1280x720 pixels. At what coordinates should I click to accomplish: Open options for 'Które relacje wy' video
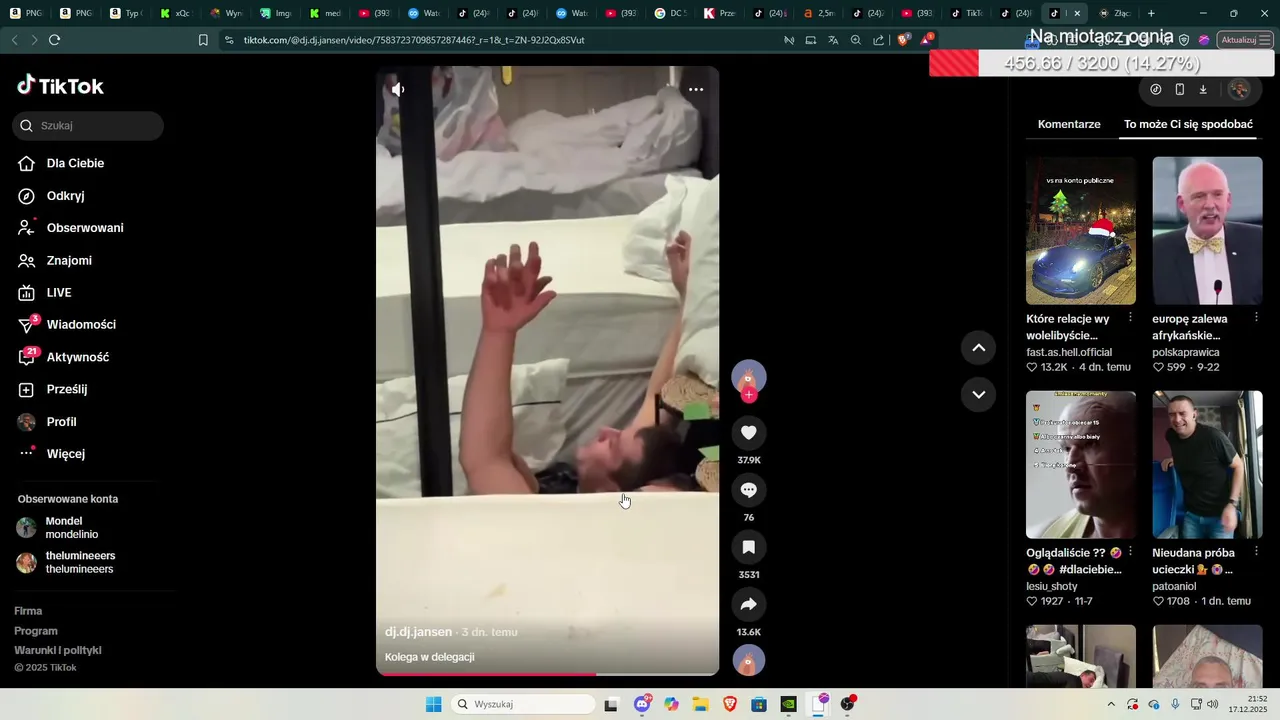click(x=1130, y=318)
